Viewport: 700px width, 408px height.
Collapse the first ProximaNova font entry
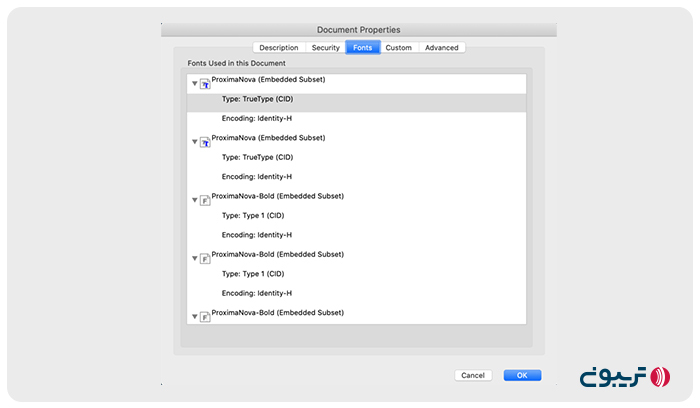pyautogui.click(x=195, y=83)
